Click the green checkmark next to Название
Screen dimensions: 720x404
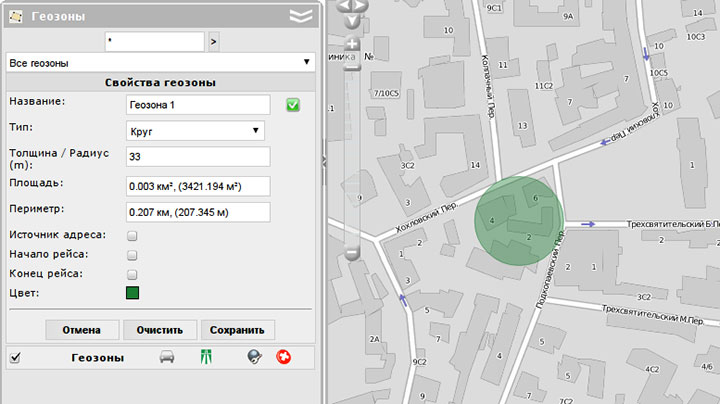click(293, 105)
